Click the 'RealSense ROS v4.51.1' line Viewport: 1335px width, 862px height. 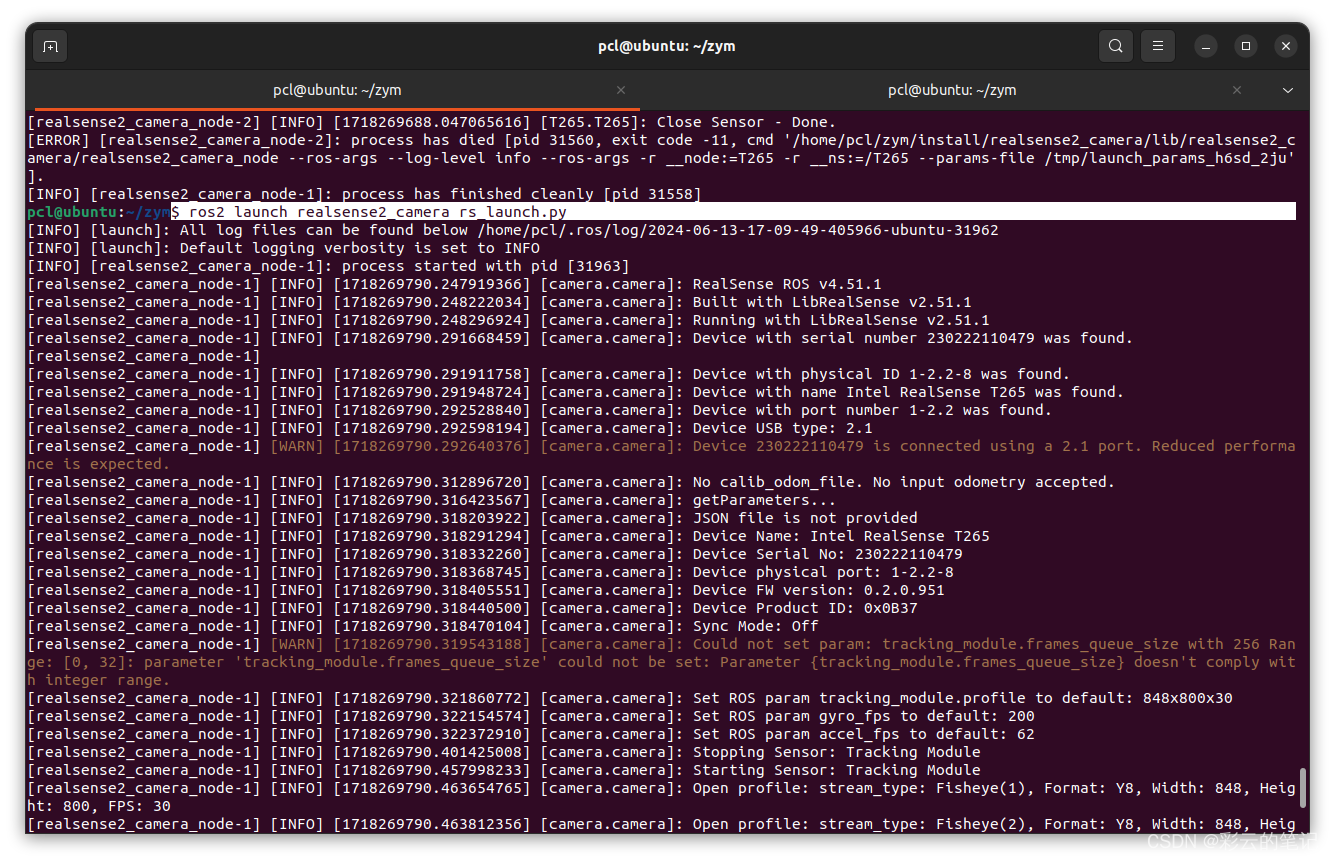pyautogui.click(x=454, y=284)
